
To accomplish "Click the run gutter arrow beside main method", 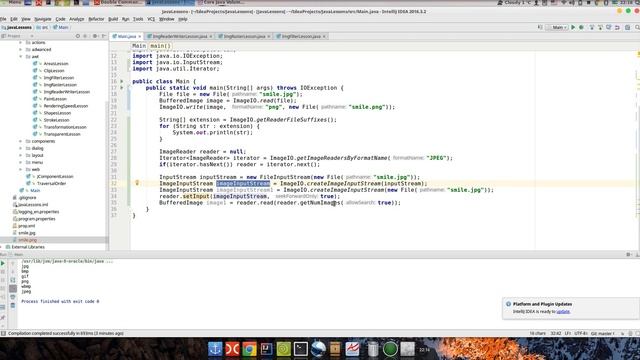I will [122, 88].
